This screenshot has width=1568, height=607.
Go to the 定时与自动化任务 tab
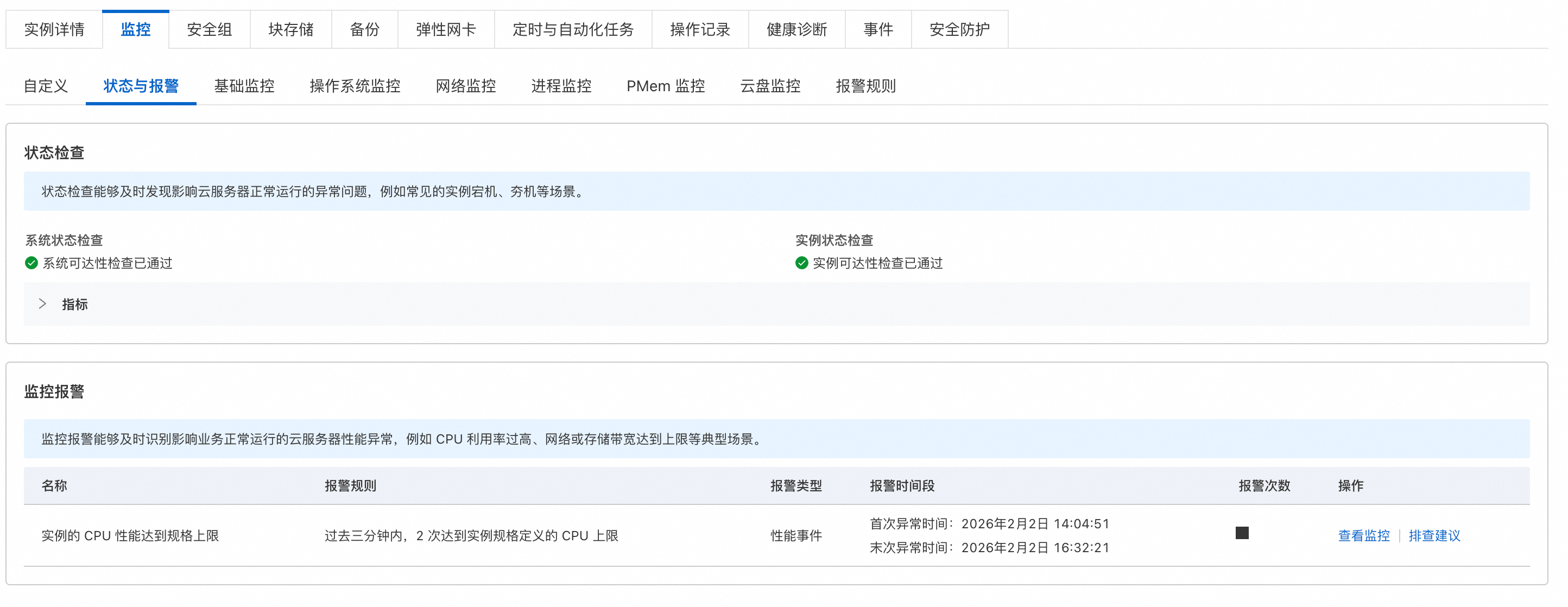(573, 29)
